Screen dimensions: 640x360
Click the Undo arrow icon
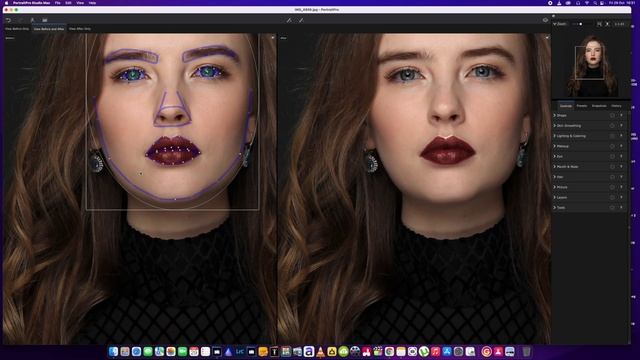8,20
